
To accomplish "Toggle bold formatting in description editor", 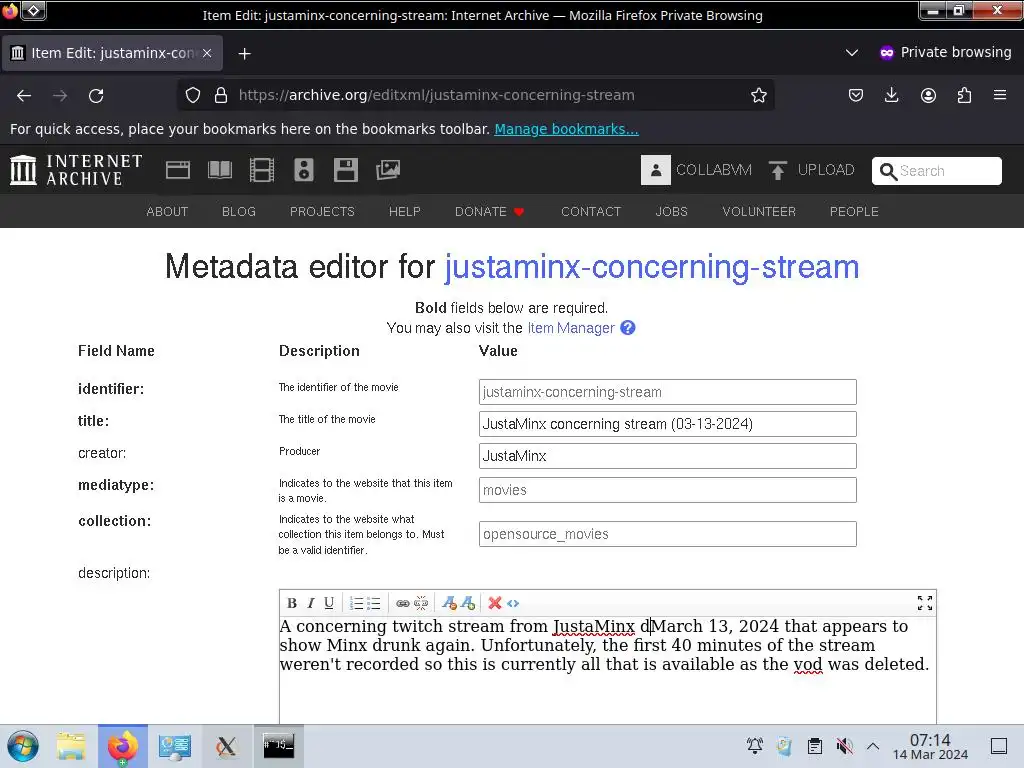I will click(292, 603).
